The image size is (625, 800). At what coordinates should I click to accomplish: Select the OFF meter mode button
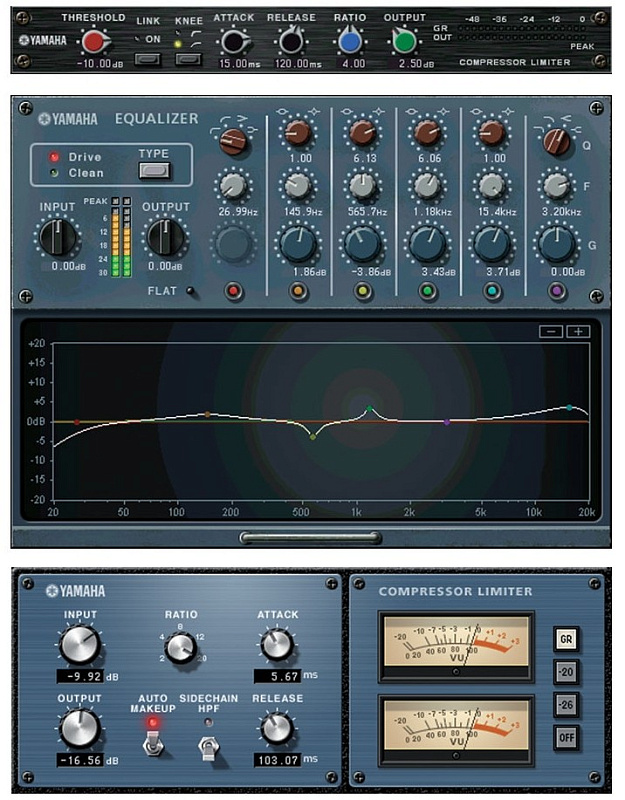[x=566, y=738]
